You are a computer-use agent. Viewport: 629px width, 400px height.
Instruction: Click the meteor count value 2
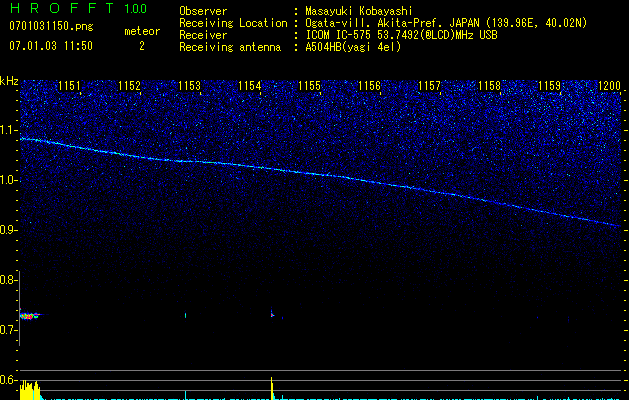(x=142, y=46)
